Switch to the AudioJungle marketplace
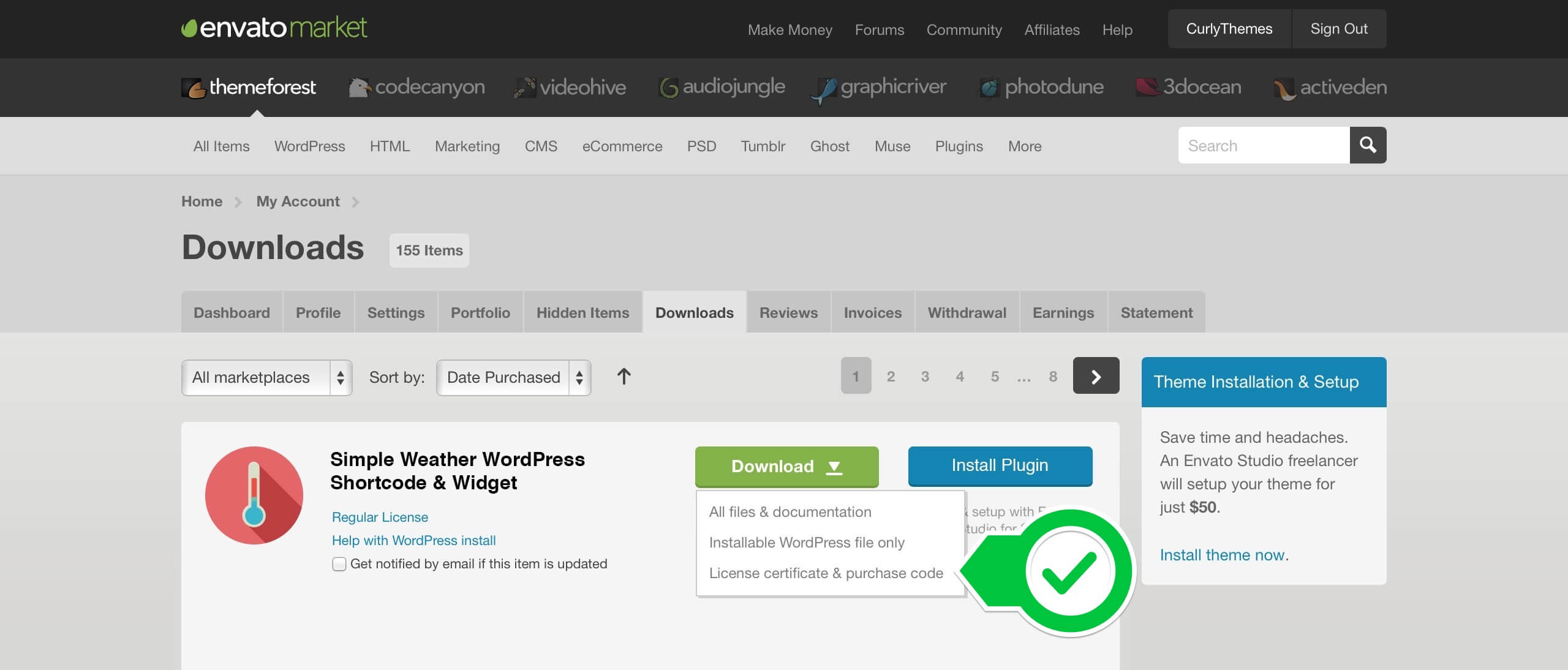 (722, 87)
